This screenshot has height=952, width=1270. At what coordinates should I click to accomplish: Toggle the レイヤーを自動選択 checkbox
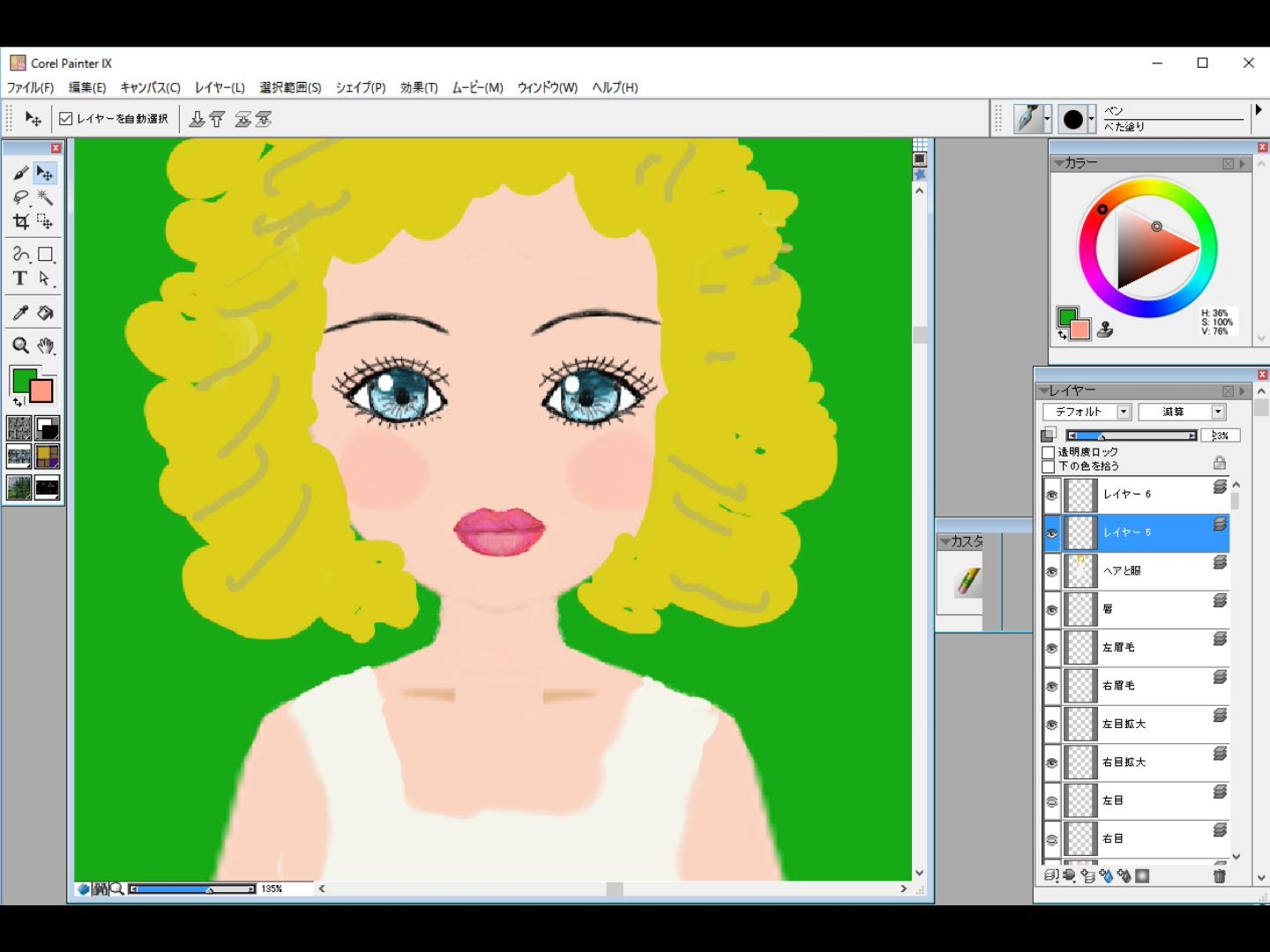(x=66, y=119)
